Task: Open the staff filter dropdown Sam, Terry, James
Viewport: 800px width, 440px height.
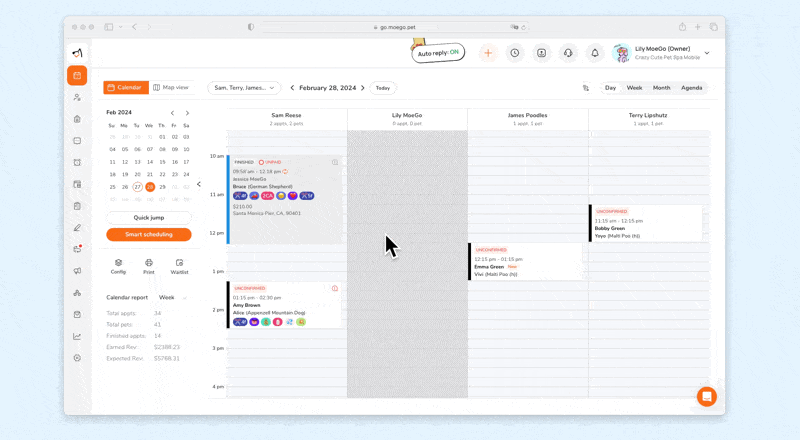Action: (x=244, y=88)
